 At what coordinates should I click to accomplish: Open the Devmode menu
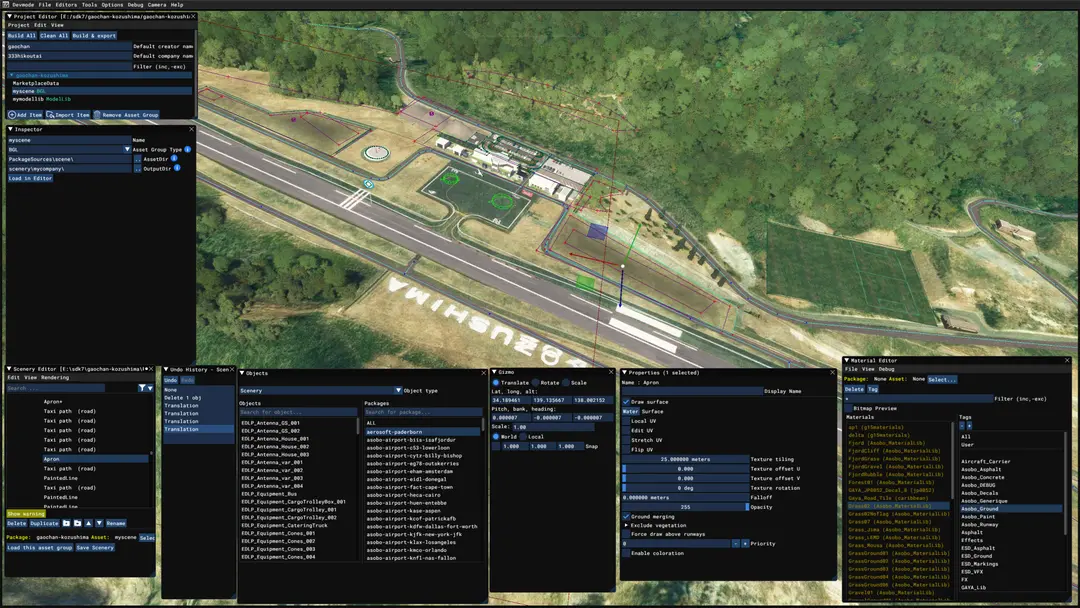[x=23, y=5]
